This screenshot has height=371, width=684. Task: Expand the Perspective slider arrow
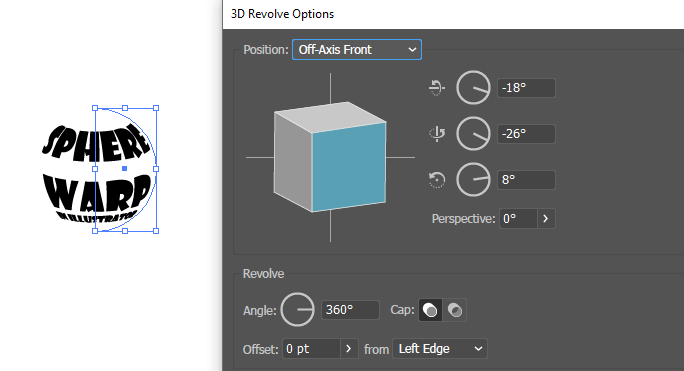coord(546,218)
